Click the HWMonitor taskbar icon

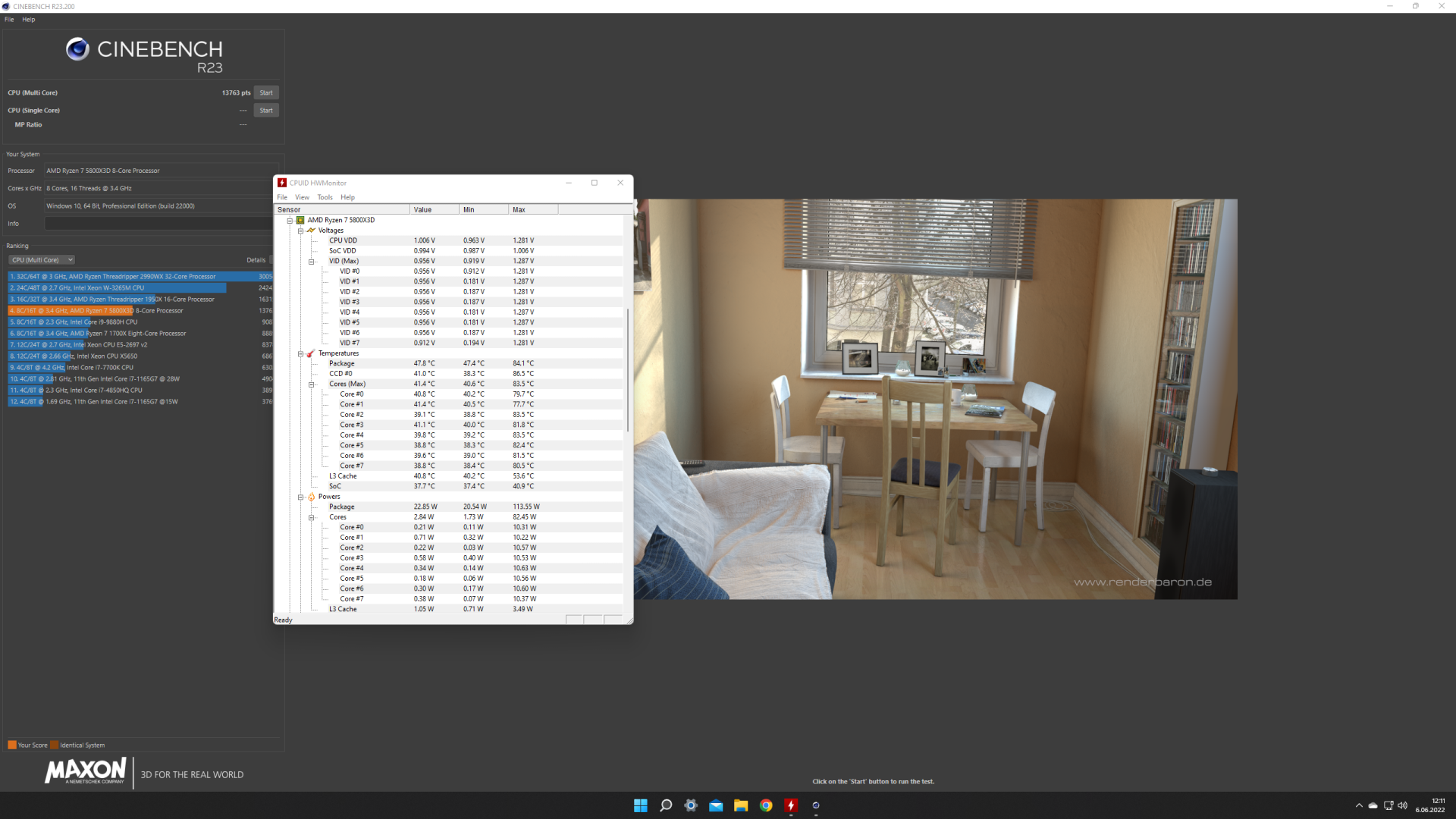click(791, 805)
